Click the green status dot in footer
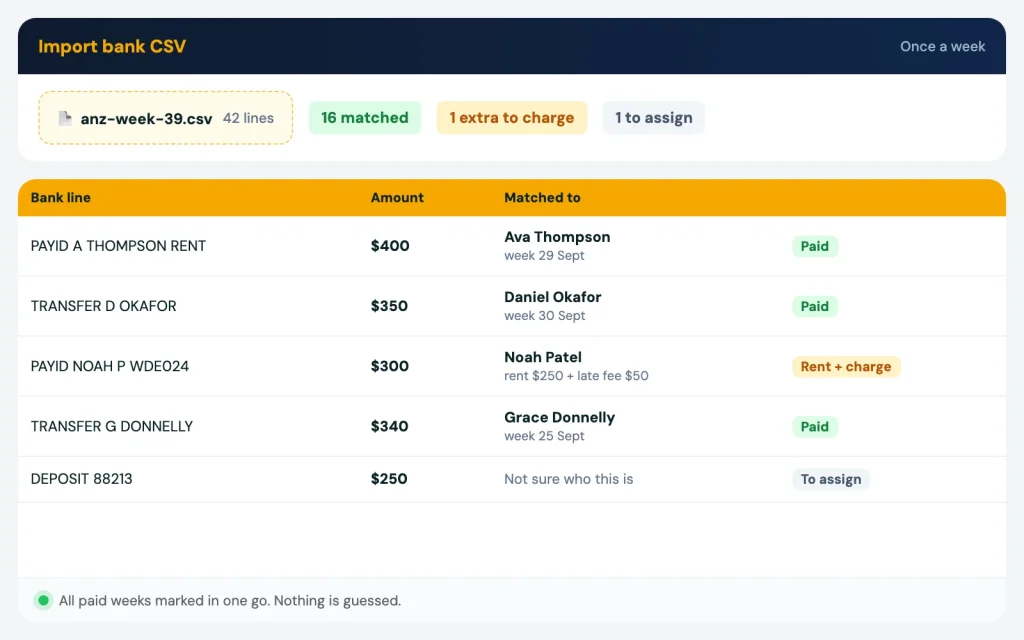Image resolution: width=1024 pixels, height=640 pixels. pos(43,600)
